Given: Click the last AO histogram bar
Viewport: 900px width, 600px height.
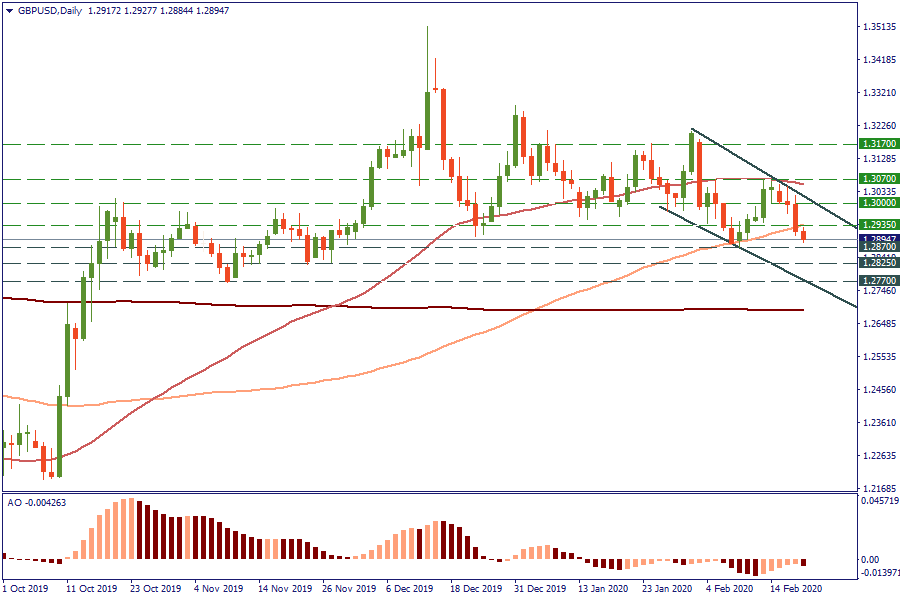Looking at the screenshot, I should 804,563.
